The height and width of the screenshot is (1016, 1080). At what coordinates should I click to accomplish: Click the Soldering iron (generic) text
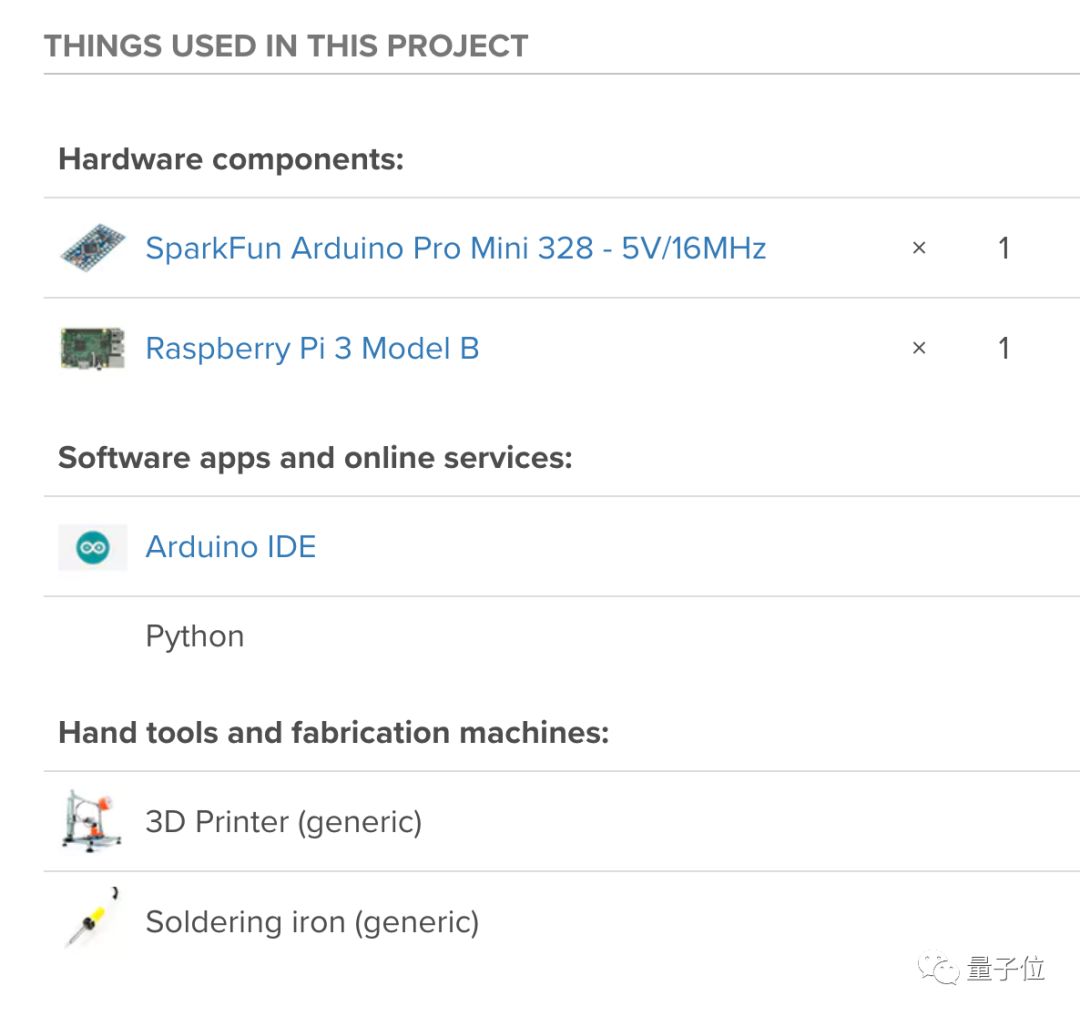click(312, 922)
